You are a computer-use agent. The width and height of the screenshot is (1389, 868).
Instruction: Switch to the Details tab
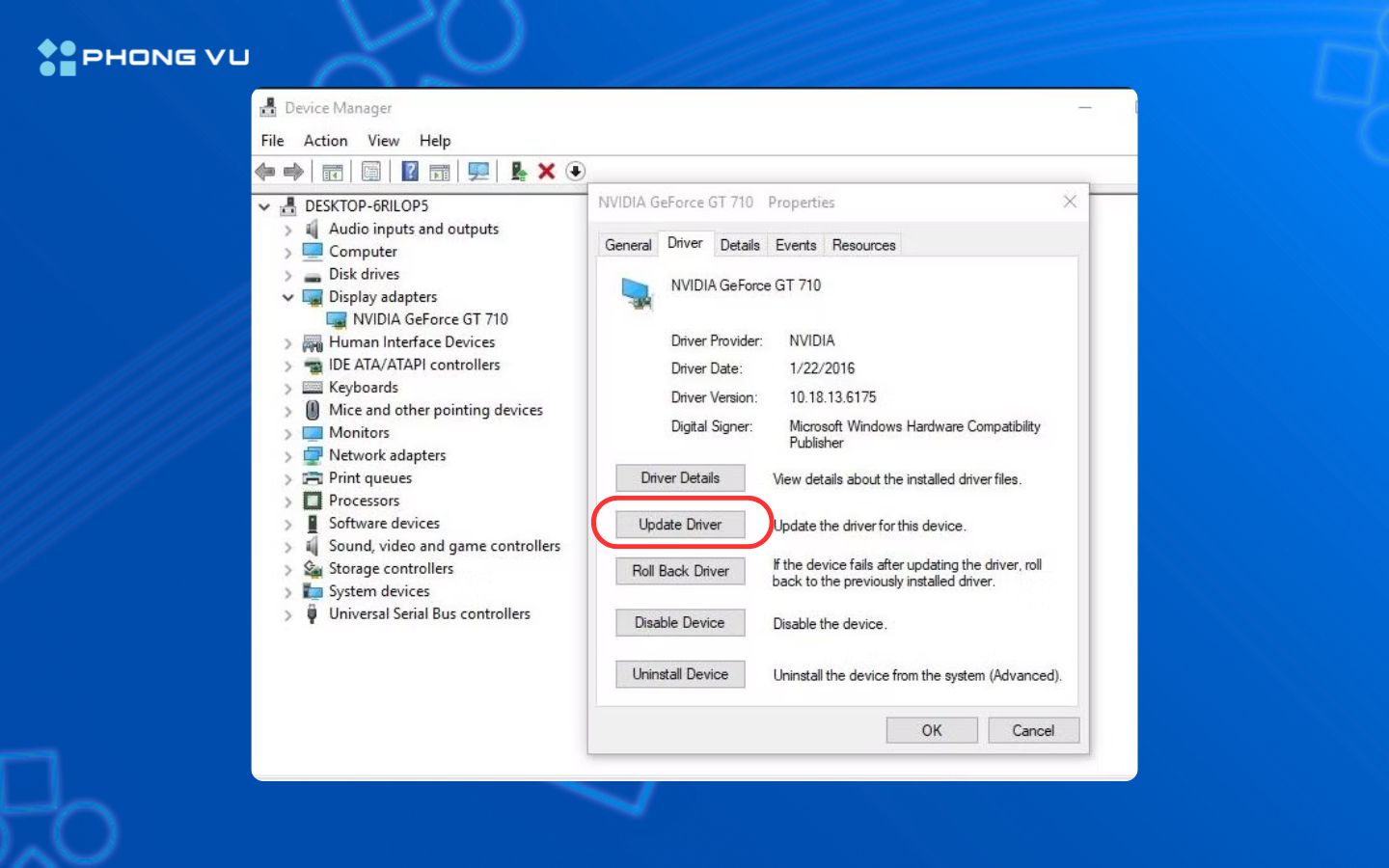(x=739, y=245)
